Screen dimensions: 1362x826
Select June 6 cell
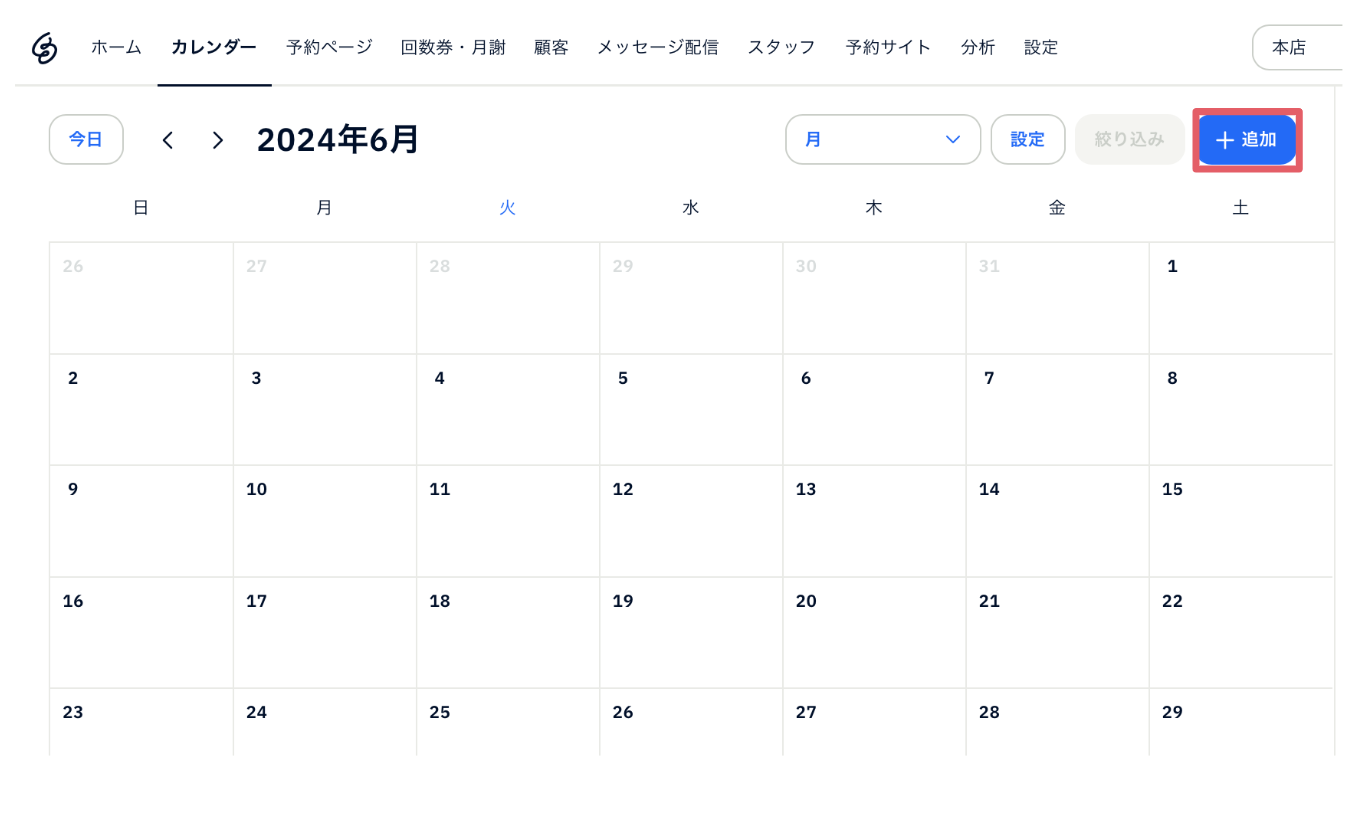[x=874, y=410]
